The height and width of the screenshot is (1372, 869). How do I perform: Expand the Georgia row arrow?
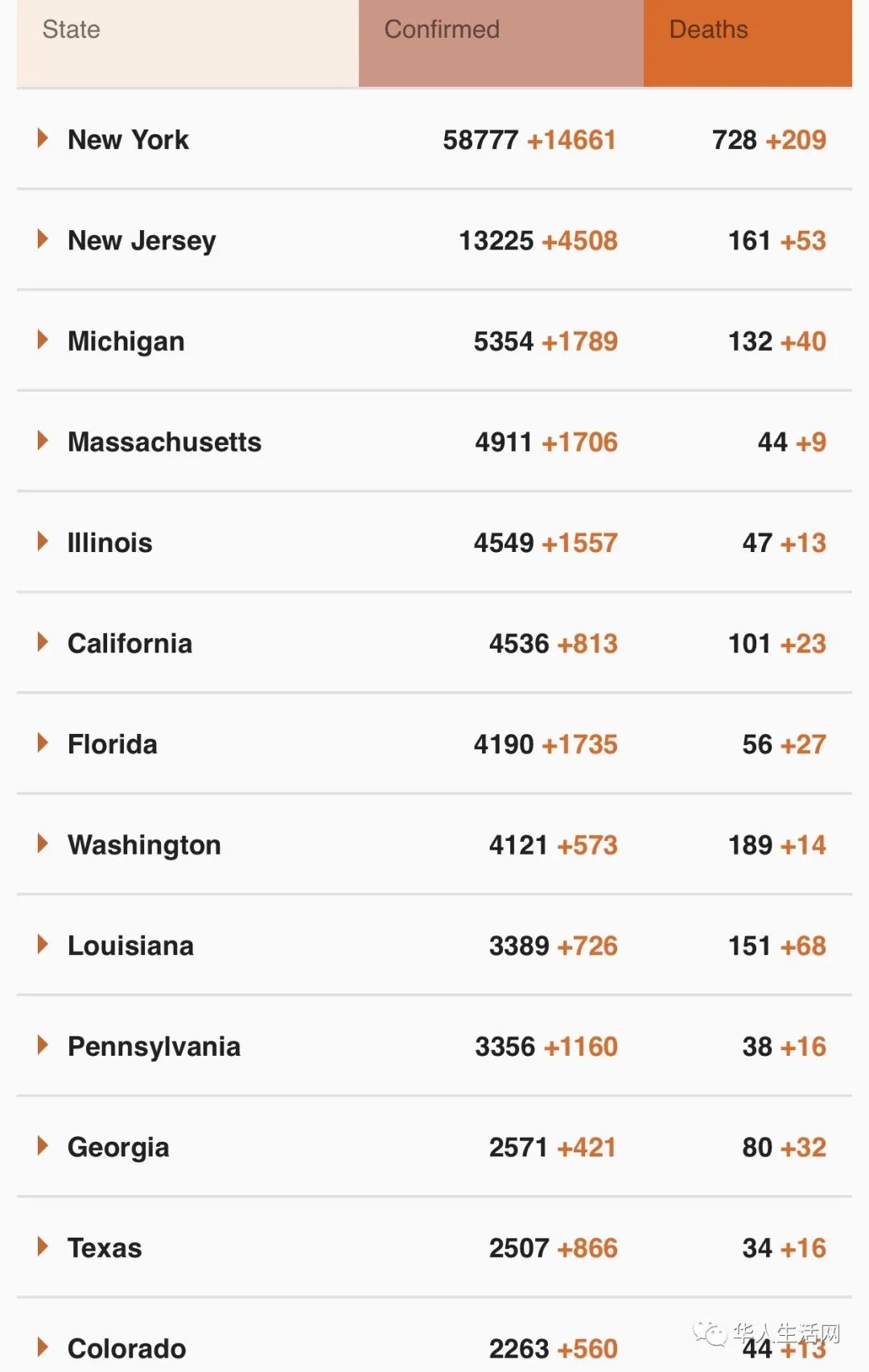43,1146
